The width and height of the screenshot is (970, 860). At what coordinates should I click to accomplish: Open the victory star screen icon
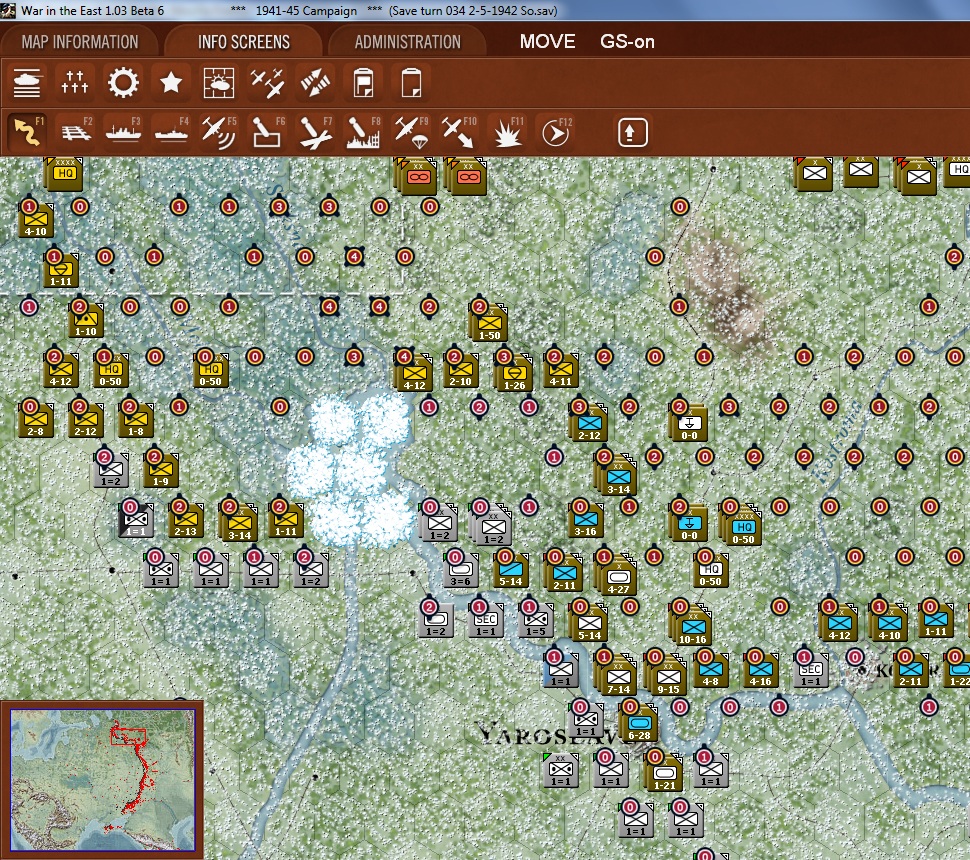click(x=171, y=83)
